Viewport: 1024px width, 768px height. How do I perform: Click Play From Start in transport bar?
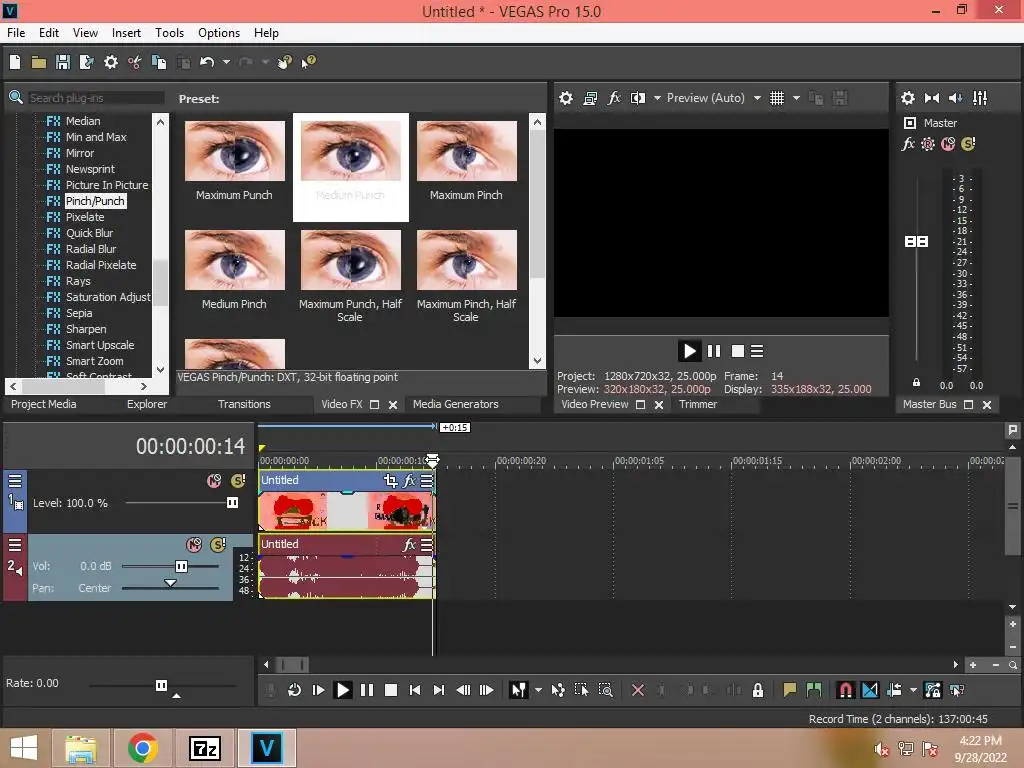click(x=319, y=690)
